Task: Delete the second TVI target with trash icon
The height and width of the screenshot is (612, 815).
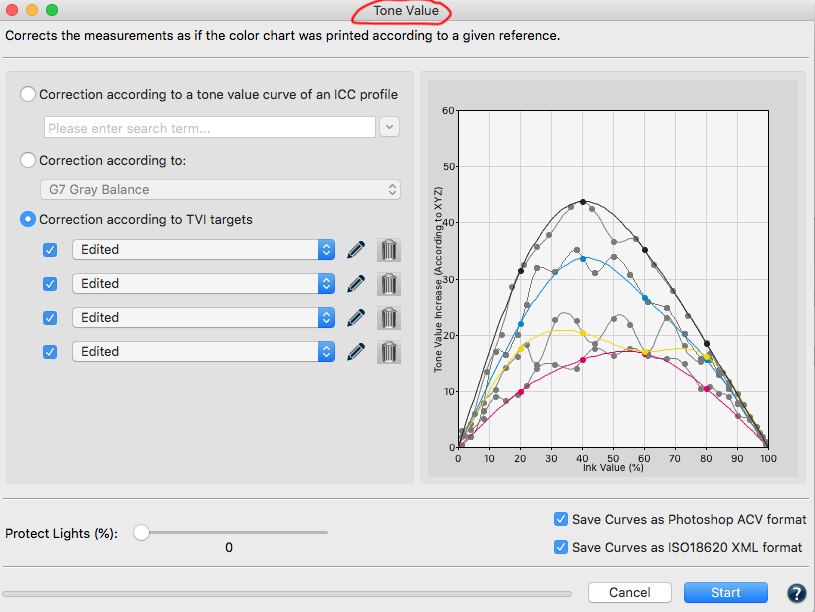Action: (x=389, y=284)
